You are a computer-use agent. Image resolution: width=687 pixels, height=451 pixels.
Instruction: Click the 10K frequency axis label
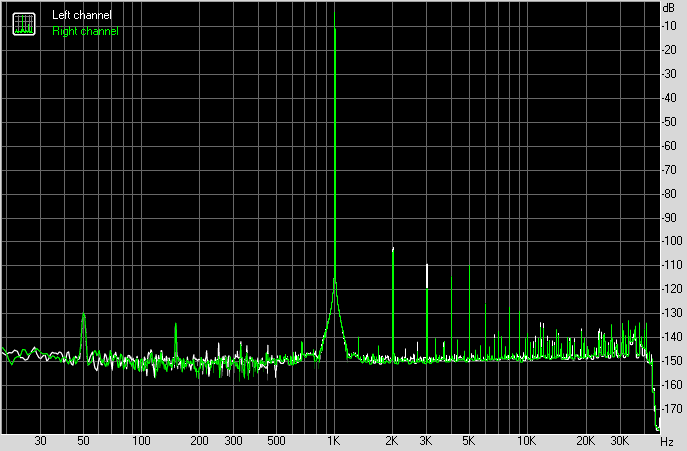526,440
